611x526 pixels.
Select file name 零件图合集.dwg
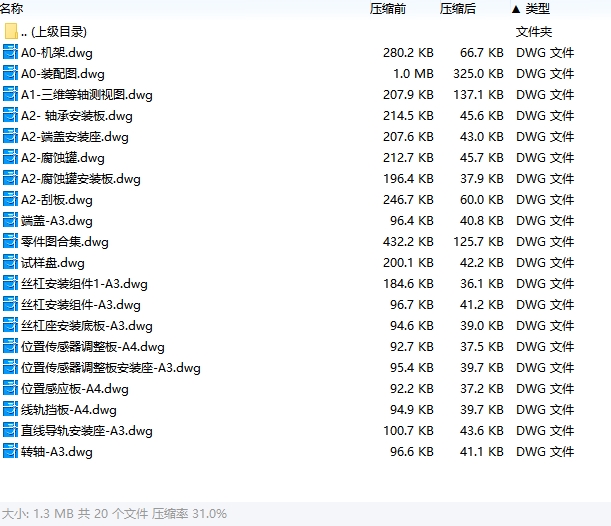pos(65,242)
